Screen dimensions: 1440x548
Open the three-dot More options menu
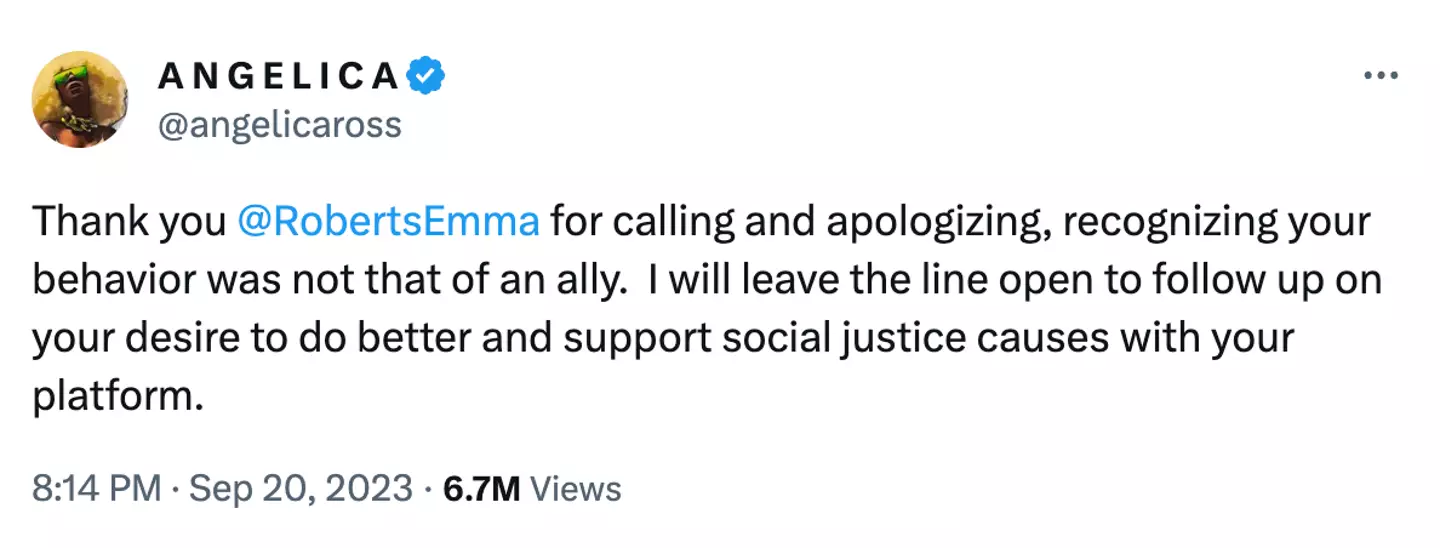(x=1380, y=76)
